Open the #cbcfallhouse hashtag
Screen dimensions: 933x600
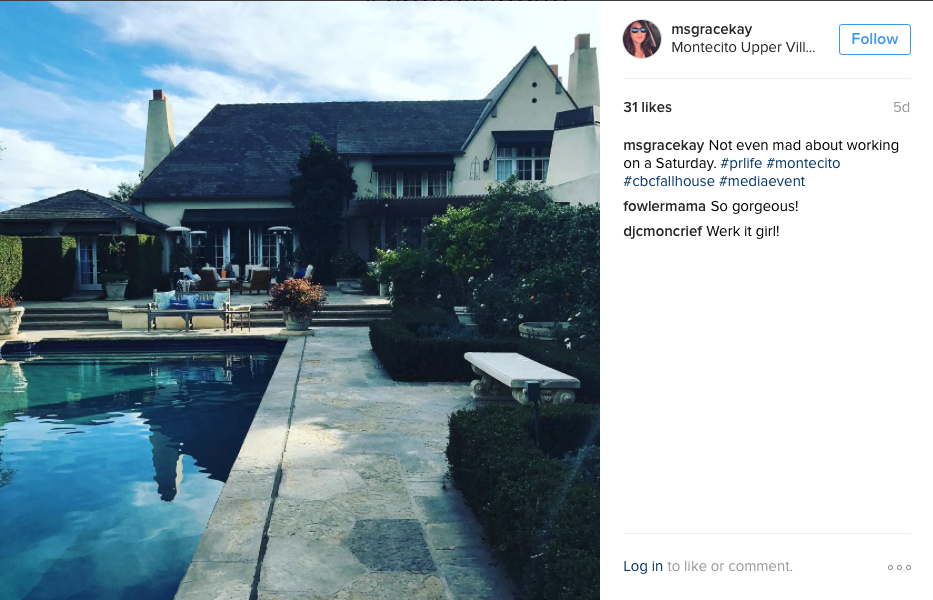[x=669, y=182]
